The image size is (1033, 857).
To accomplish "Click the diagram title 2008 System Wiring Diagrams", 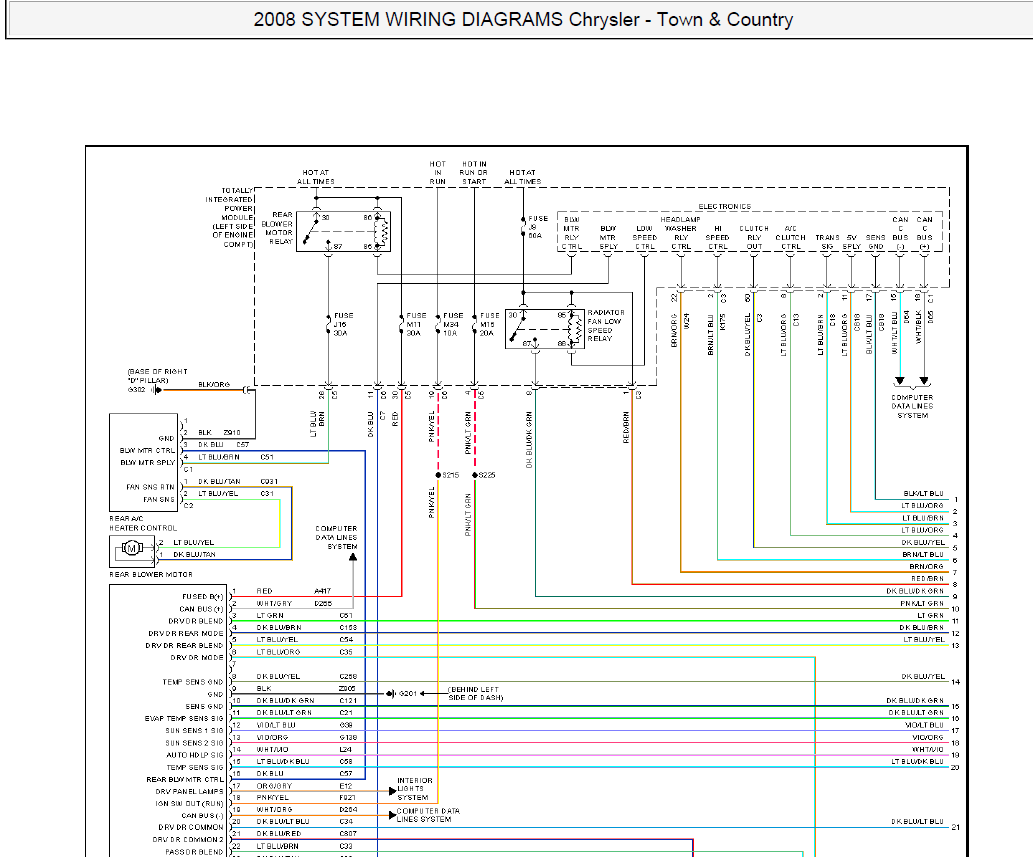I will point(523,20).
